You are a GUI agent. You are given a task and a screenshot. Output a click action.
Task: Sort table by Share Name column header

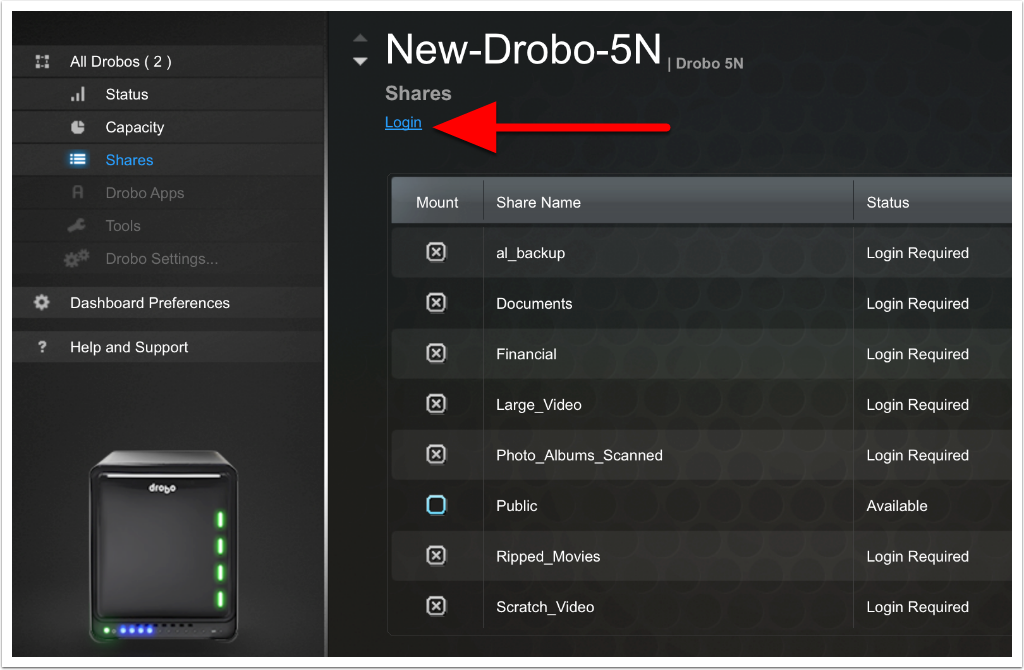coord(538,202)
